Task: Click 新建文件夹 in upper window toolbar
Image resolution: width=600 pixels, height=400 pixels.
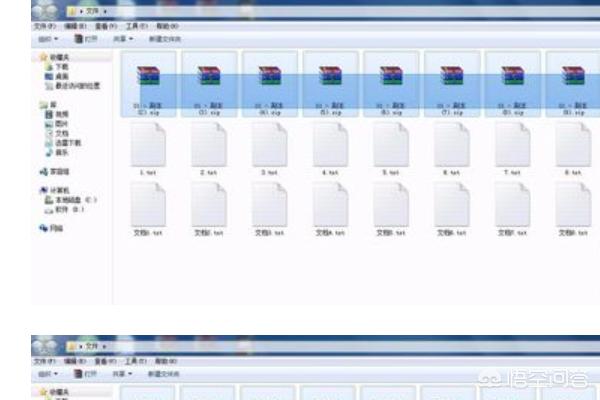Action: pyautogui.click(x=165, y=39)
